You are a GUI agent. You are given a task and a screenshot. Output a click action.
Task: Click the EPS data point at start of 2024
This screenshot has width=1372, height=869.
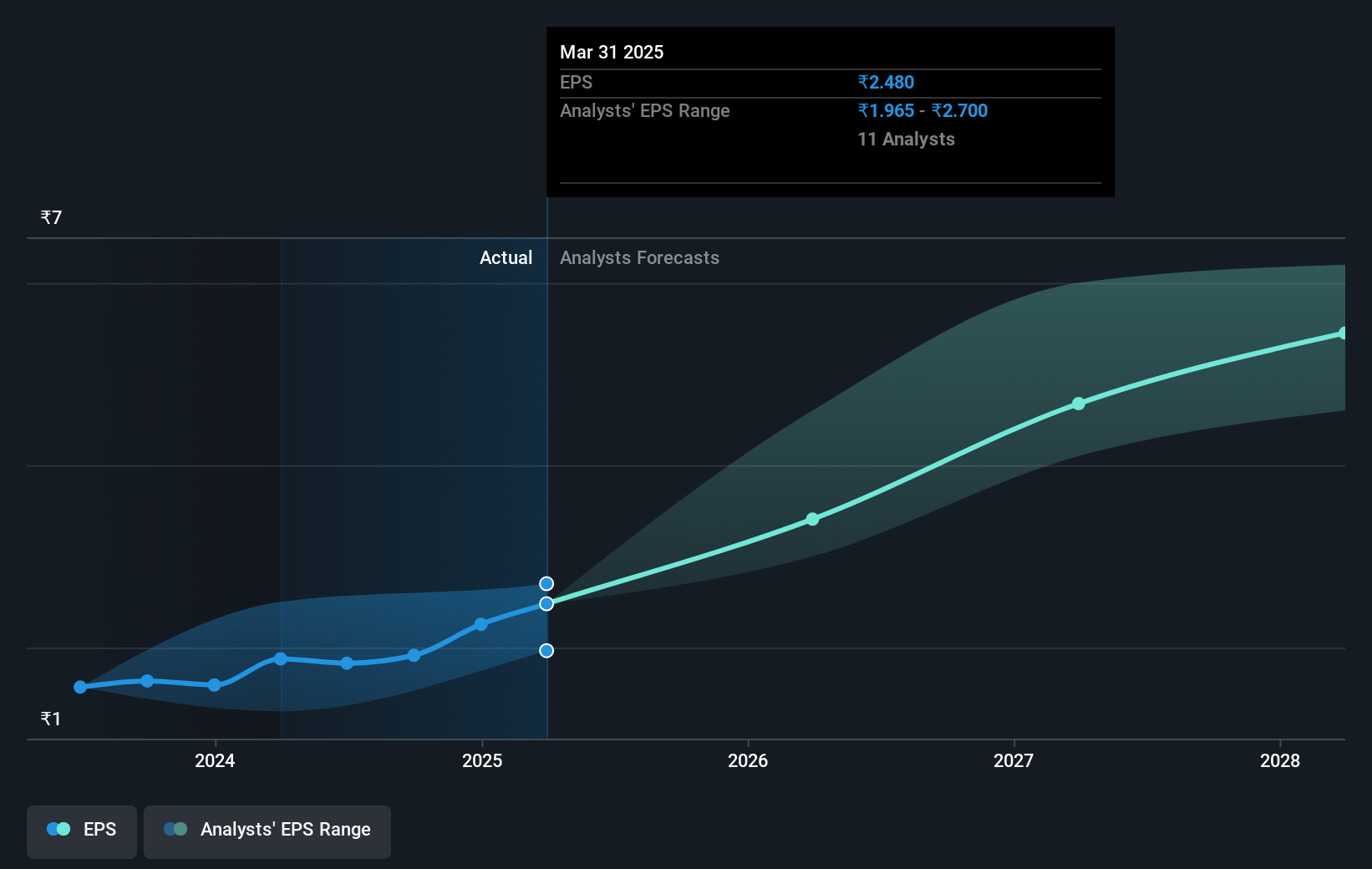(214, 685)
